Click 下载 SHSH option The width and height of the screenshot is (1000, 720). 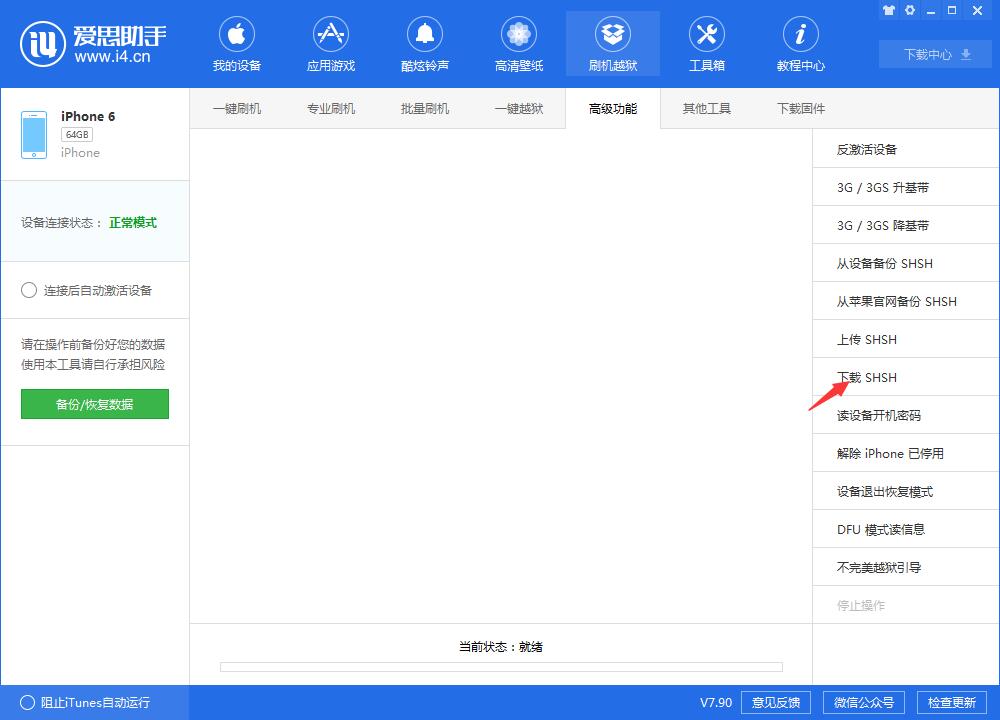867,378
